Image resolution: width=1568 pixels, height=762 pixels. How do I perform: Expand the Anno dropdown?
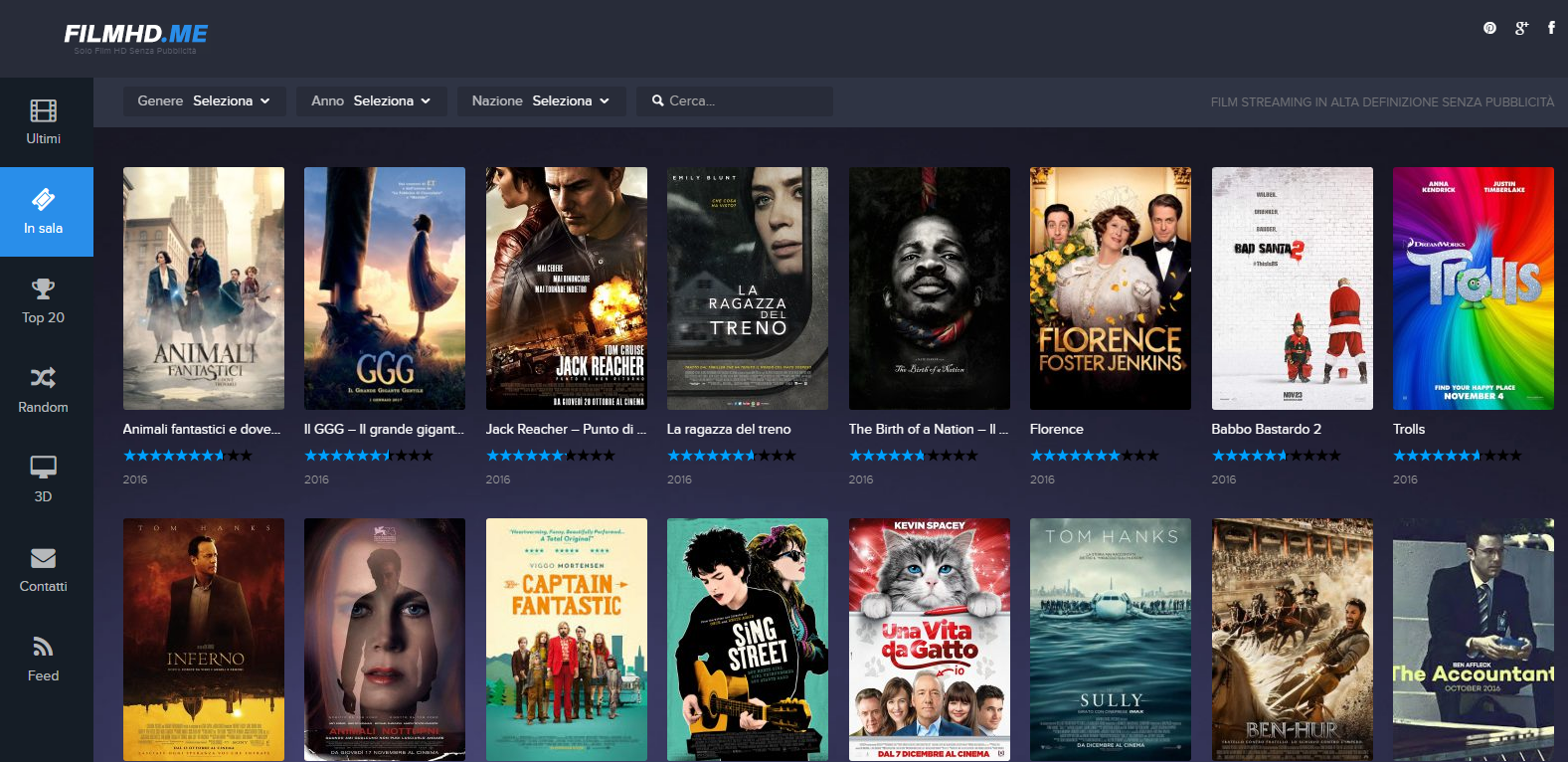click(371, 100)
